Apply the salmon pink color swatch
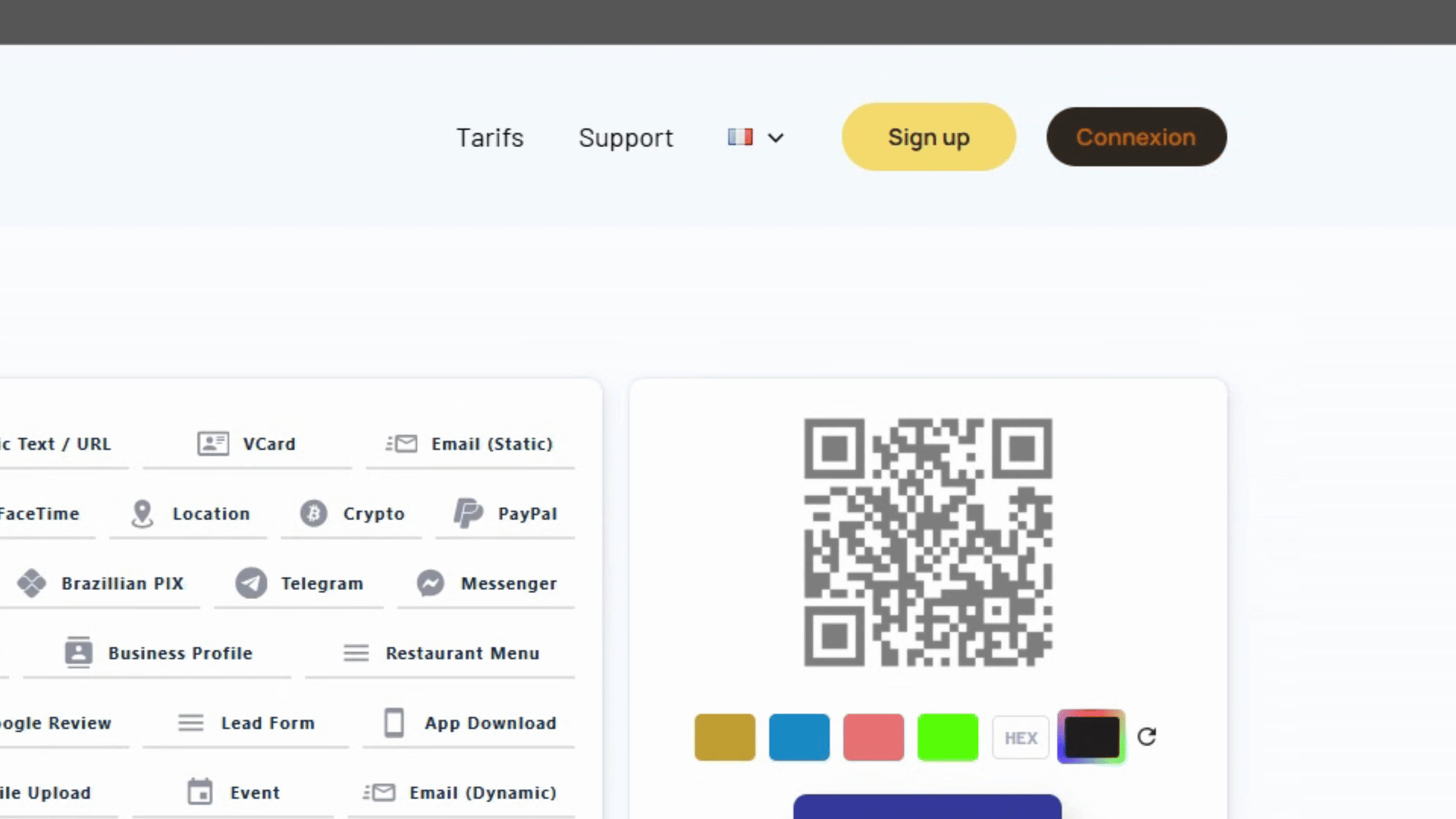Image resolution: width=1456 pixels, height=819 pixels. [x=874, y=737]
